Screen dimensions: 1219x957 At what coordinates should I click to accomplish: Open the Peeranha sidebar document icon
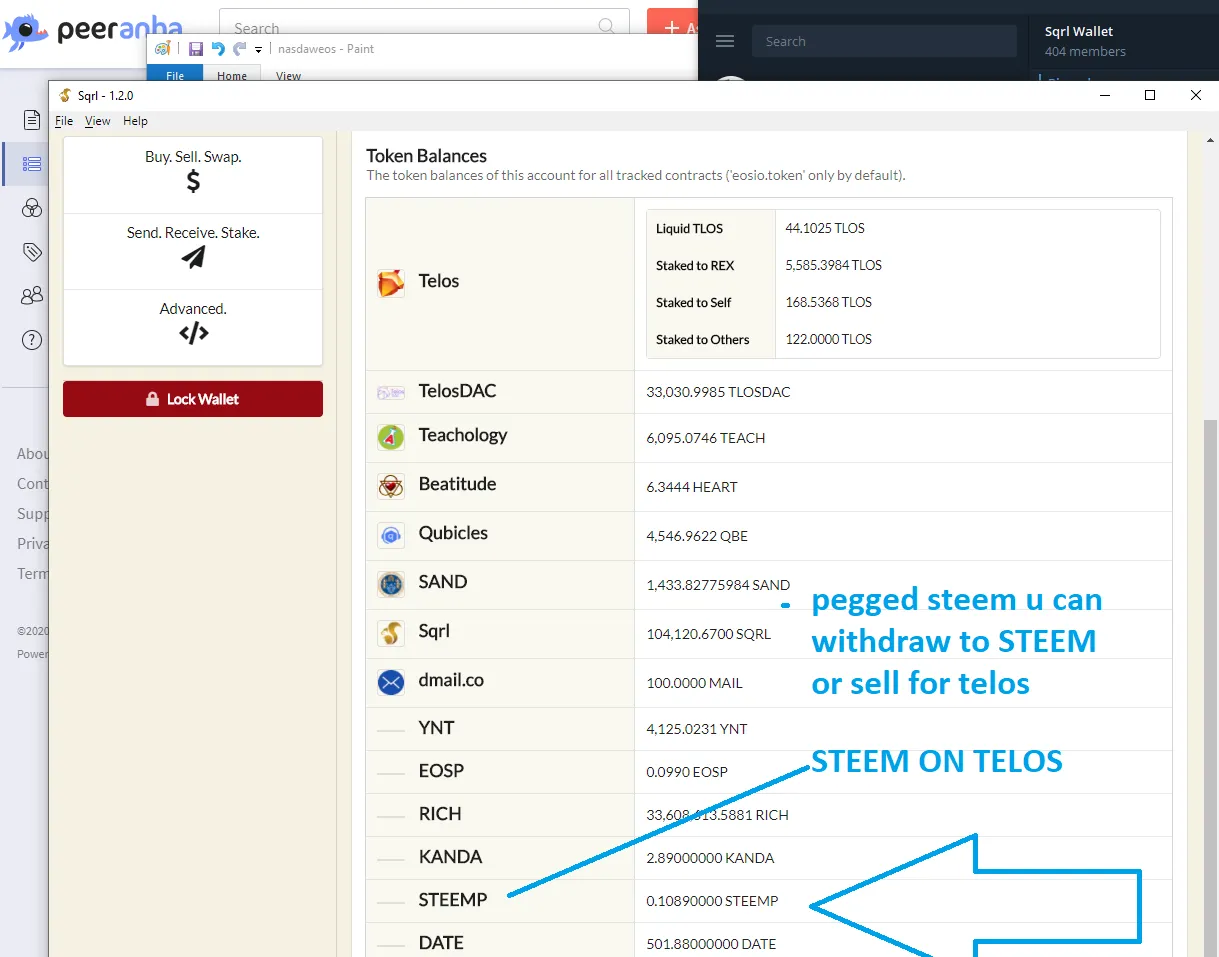32,120
